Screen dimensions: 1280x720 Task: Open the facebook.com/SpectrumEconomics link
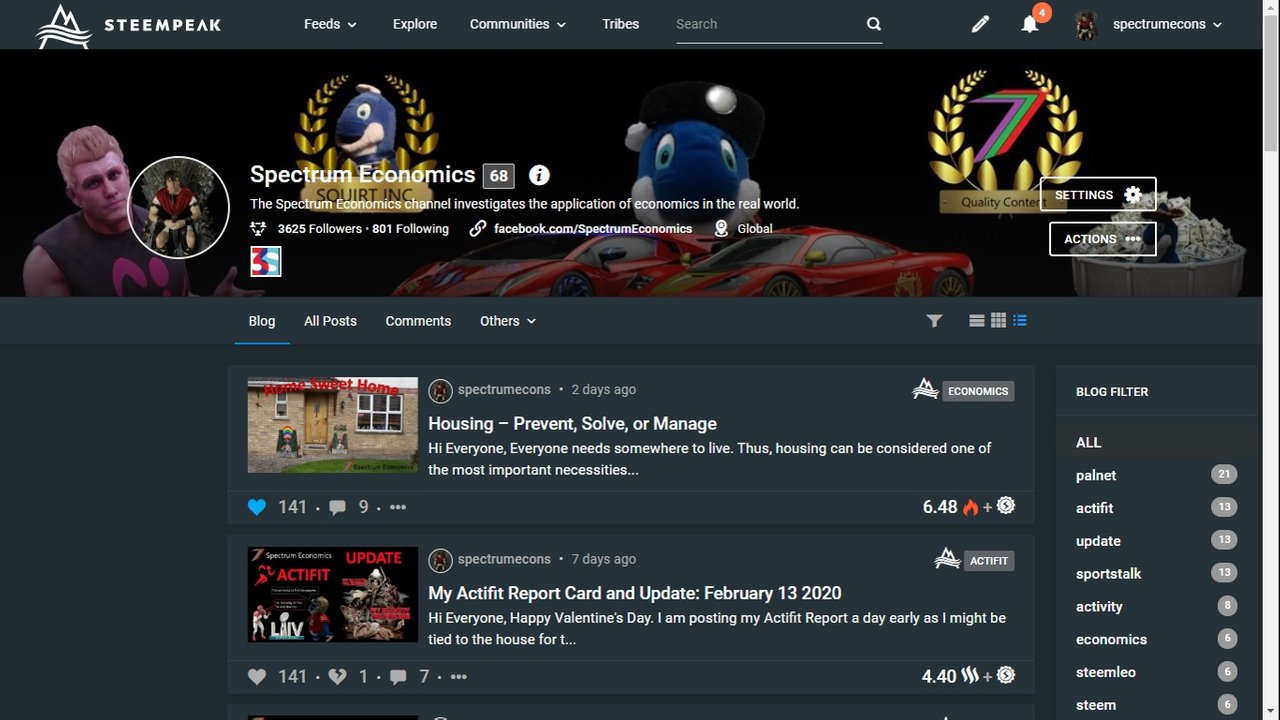coord(593,229)
